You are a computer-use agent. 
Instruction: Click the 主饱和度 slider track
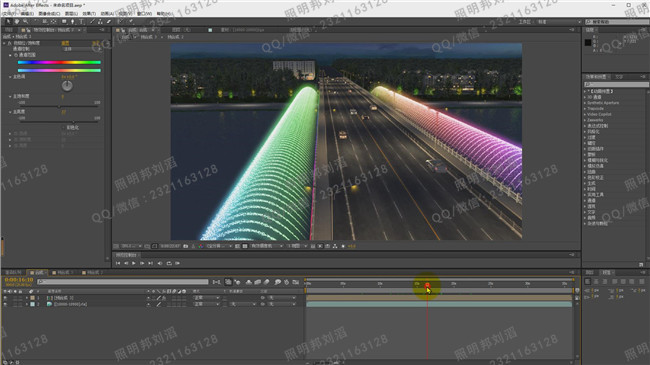pyautogui.click(x=59, y=107)
